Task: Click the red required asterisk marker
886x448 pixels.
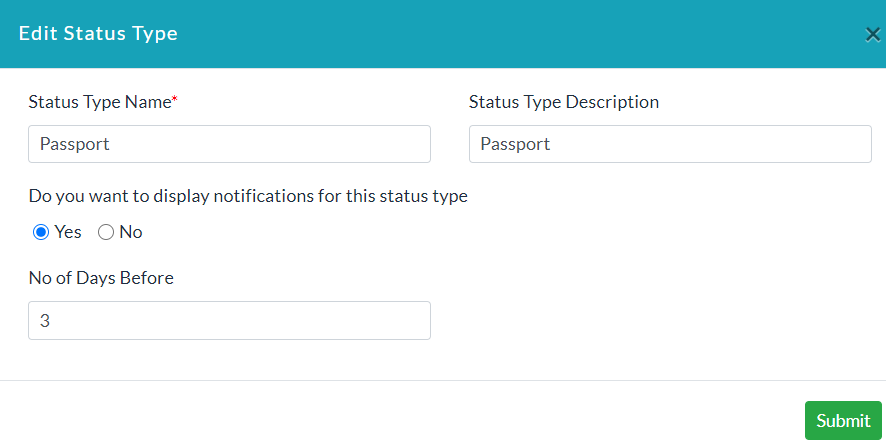Action: point(175,99)
